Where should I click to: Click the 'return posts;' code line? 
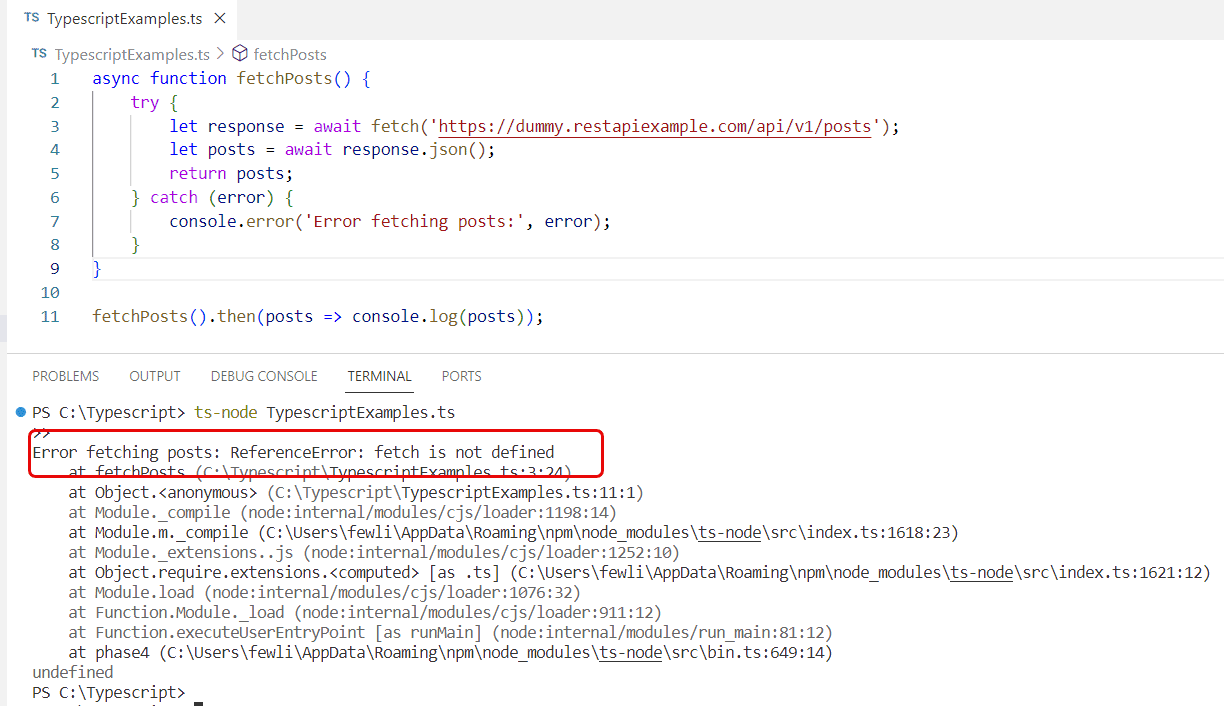pos(231,173)
